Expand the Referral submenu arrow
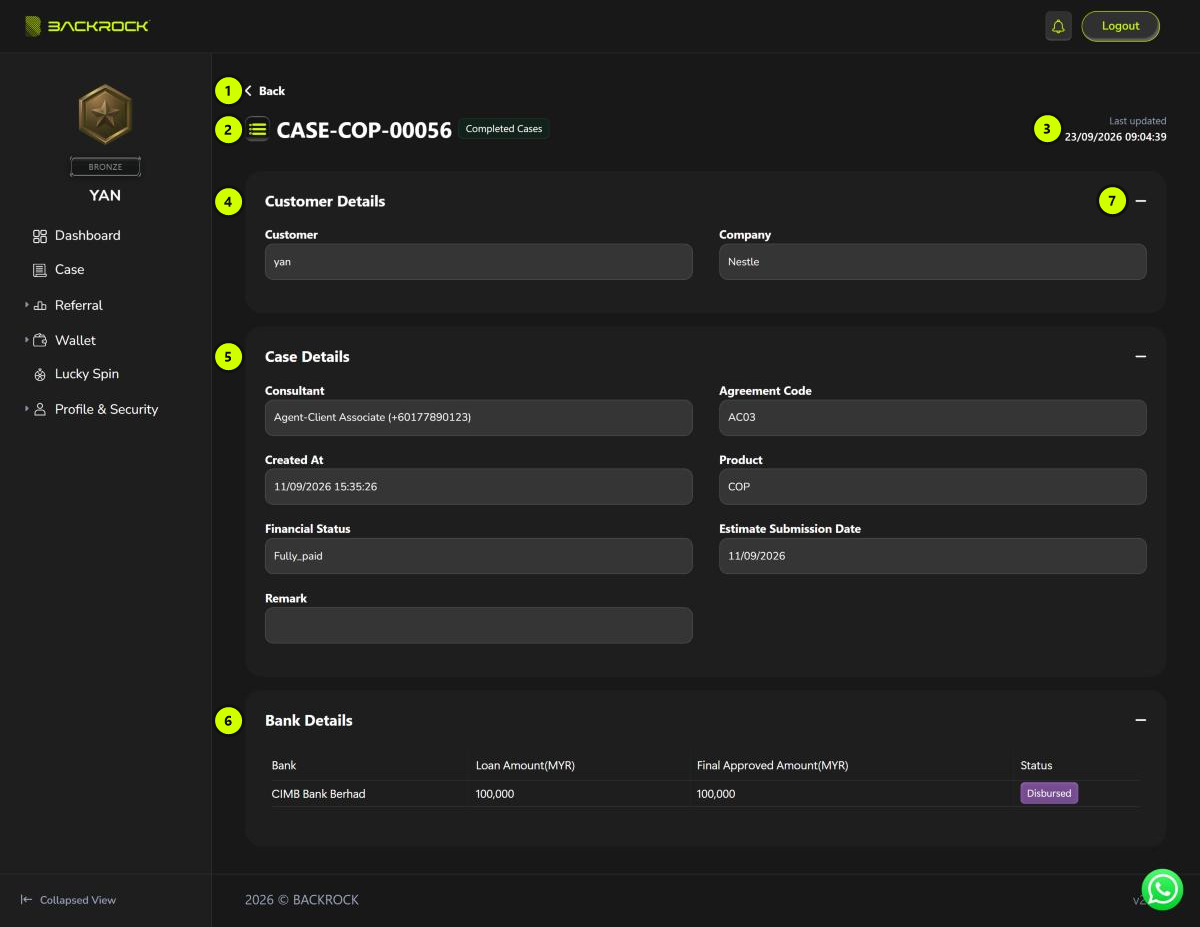The image size is (1200, 927). (x=27, y=305)
